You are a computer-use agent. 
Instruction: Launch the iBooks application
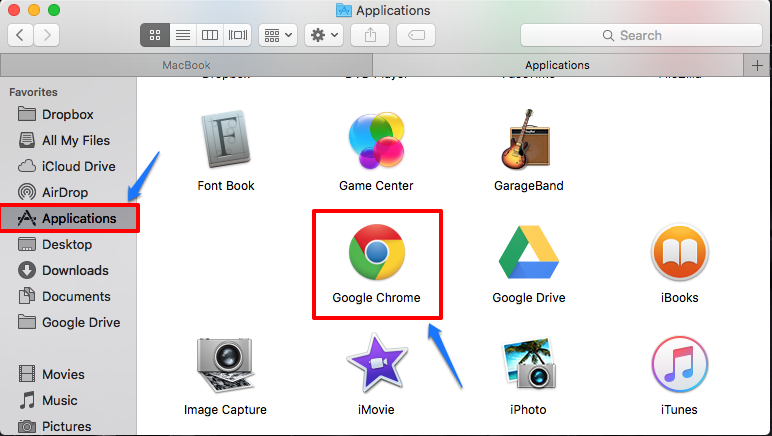(680, 252)
